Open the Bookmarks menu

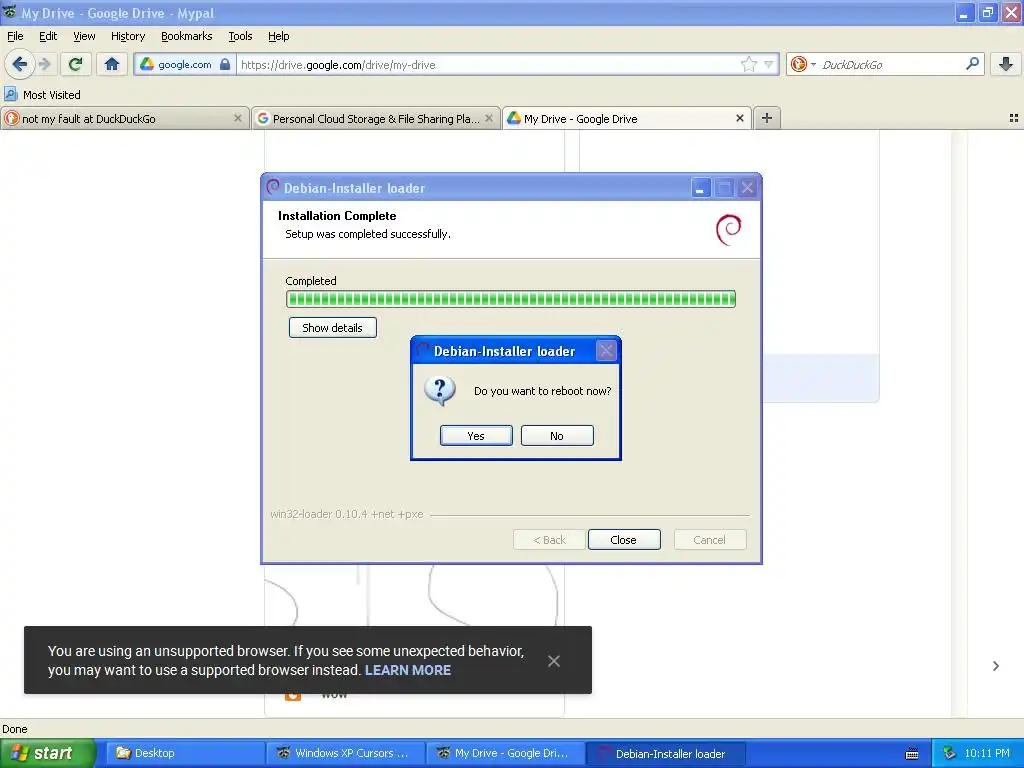tap(186, 36)
